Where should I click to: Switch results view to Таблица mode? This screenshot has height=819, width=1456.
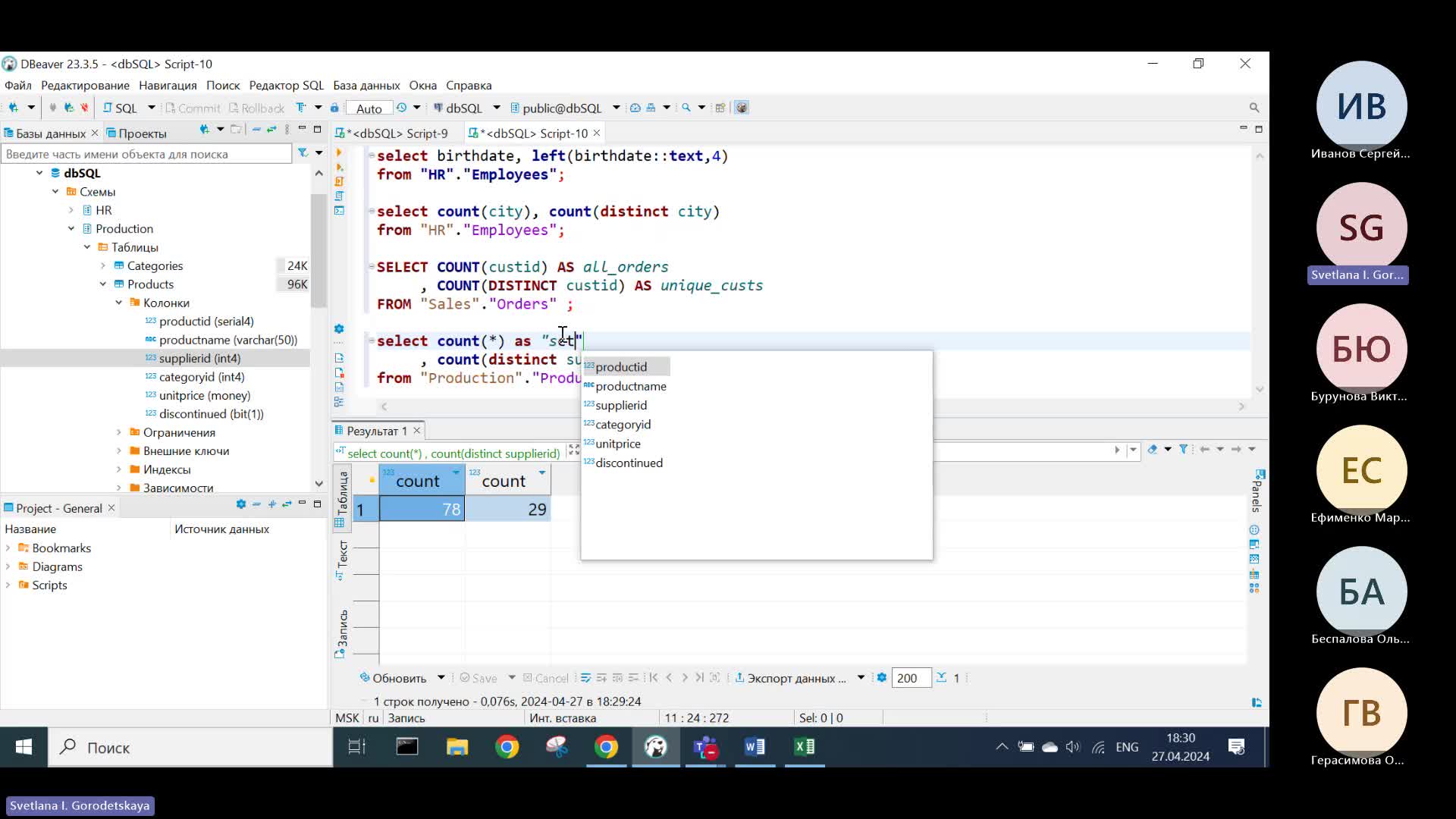click(341, 498)
